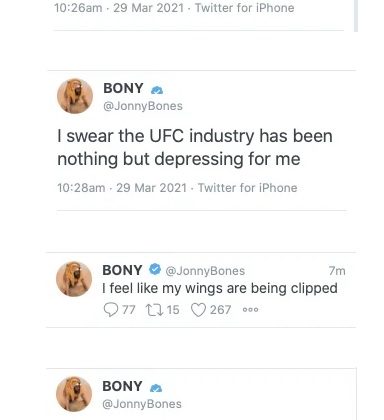Viewport: 384px width, 420px height.
Task: Click Twitter for iPhone source on 10:28am tweet
Action: pos(248,188)
